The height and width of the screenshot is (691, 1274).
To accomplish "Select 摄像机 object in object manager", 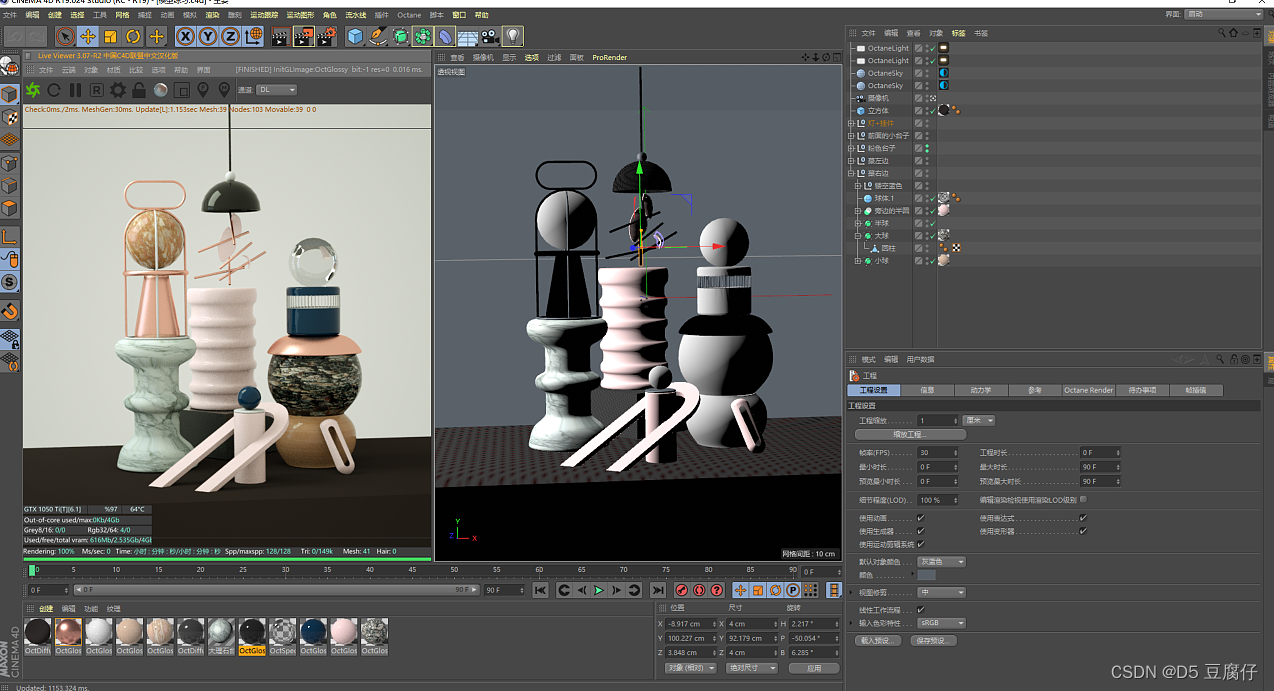I will [x=877, y=98].
